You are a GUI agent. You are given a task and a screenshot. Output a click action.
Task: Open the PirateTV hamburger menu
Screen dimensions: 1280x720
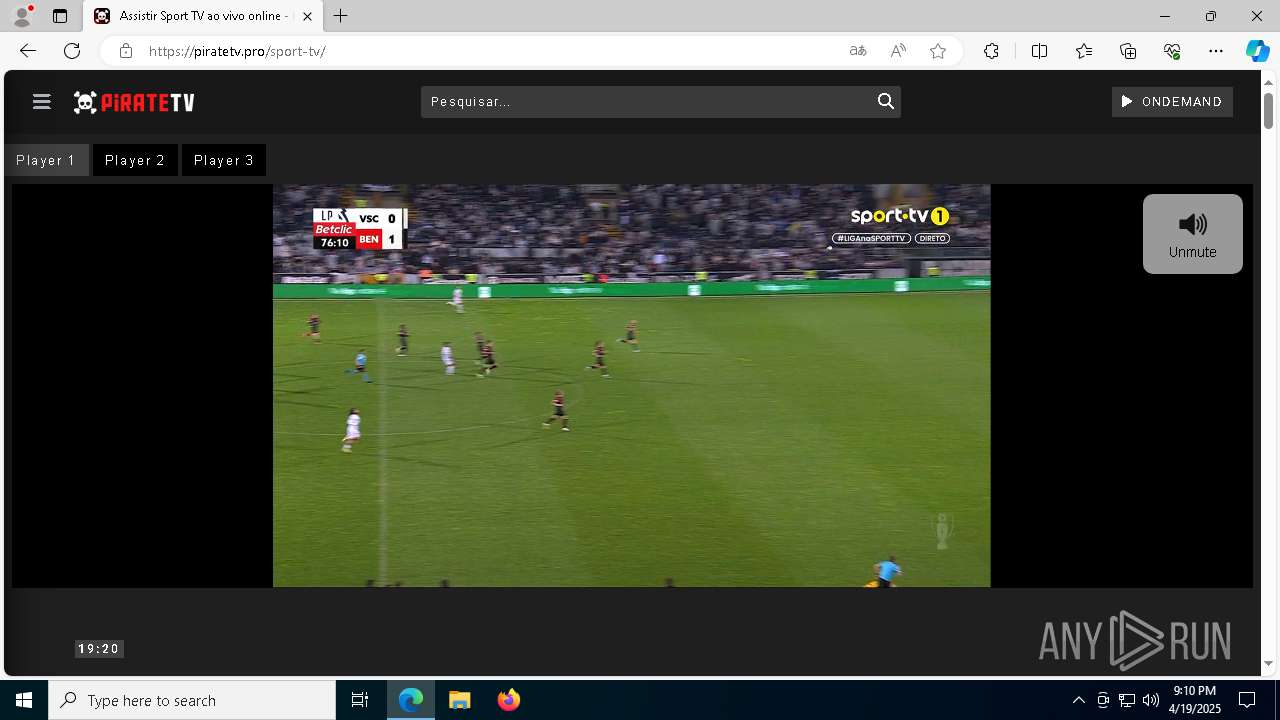tap(41, 101)
